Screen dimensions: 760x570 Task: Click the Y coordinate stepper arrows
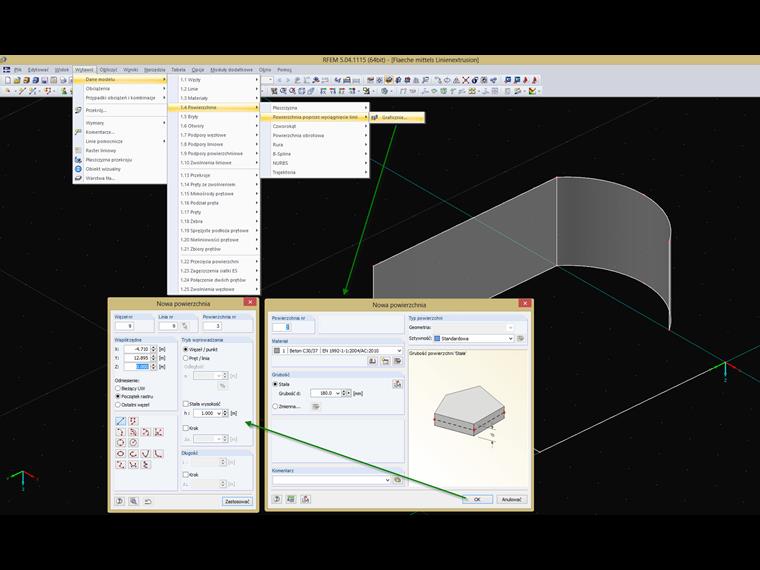(x=154, y=358)
